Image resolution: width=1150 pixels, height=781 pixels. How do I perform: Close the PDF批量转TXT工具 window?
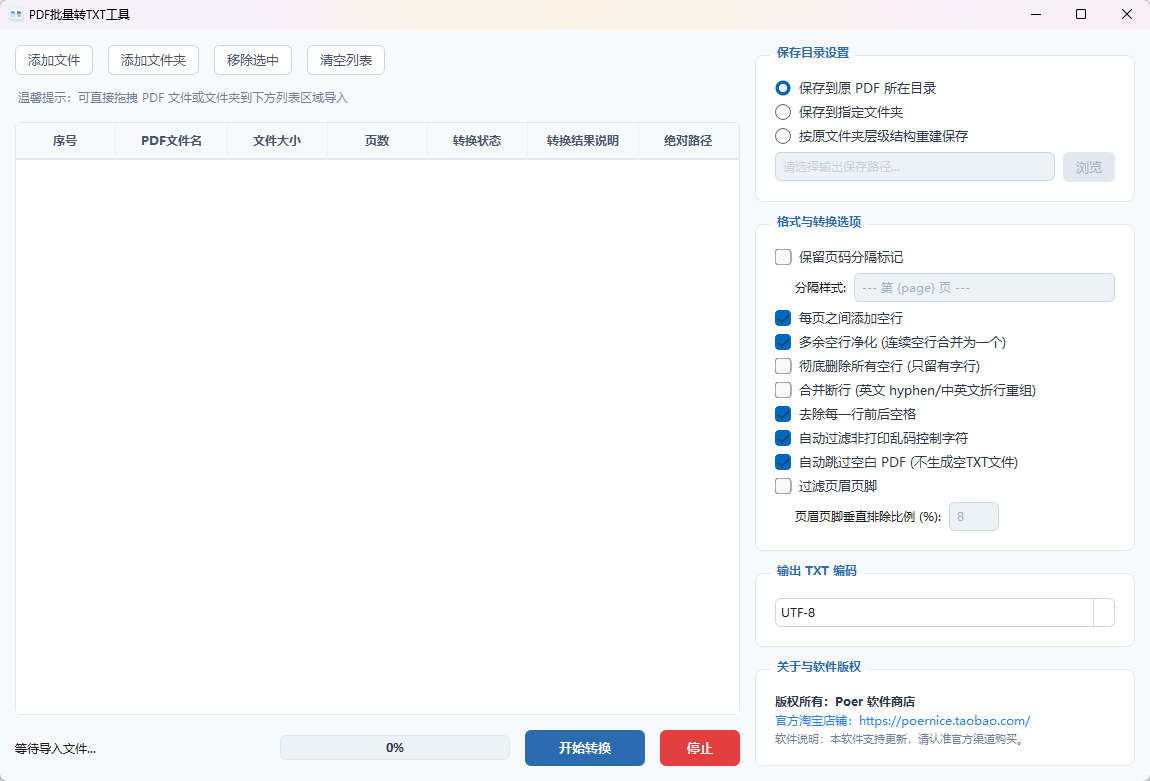1127,15
